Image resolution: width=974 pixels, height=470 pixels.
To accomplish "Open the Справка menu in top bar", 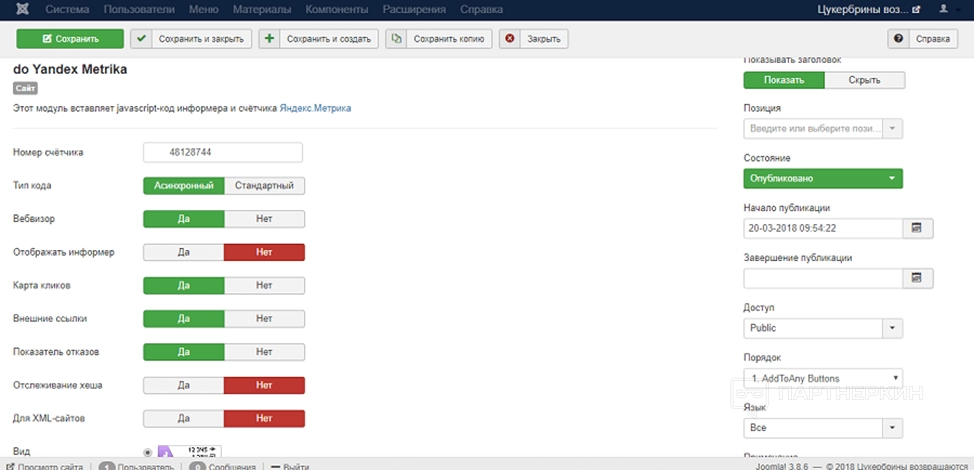I will pyautogui.click(x=481, y=10).
